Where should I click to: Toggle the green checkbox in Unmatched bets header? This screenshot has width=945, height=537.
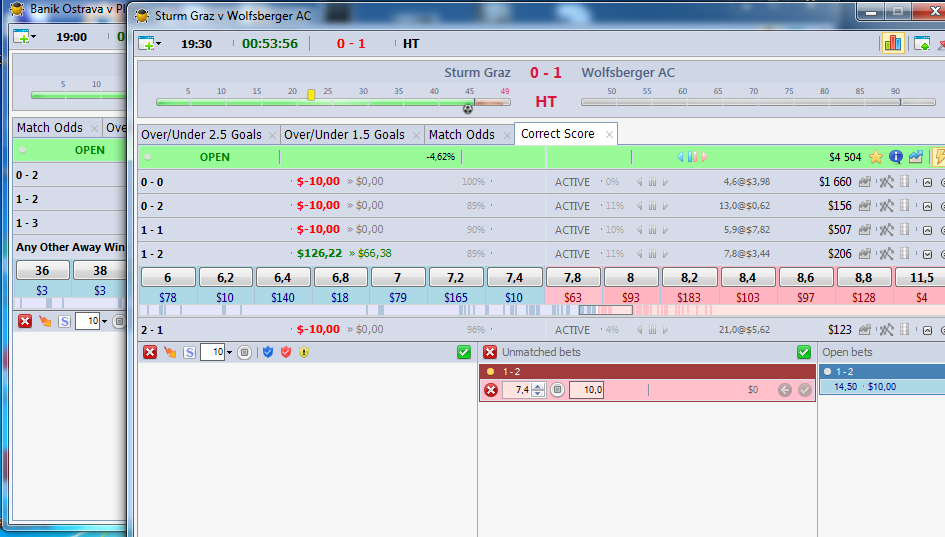pos(803,352)
